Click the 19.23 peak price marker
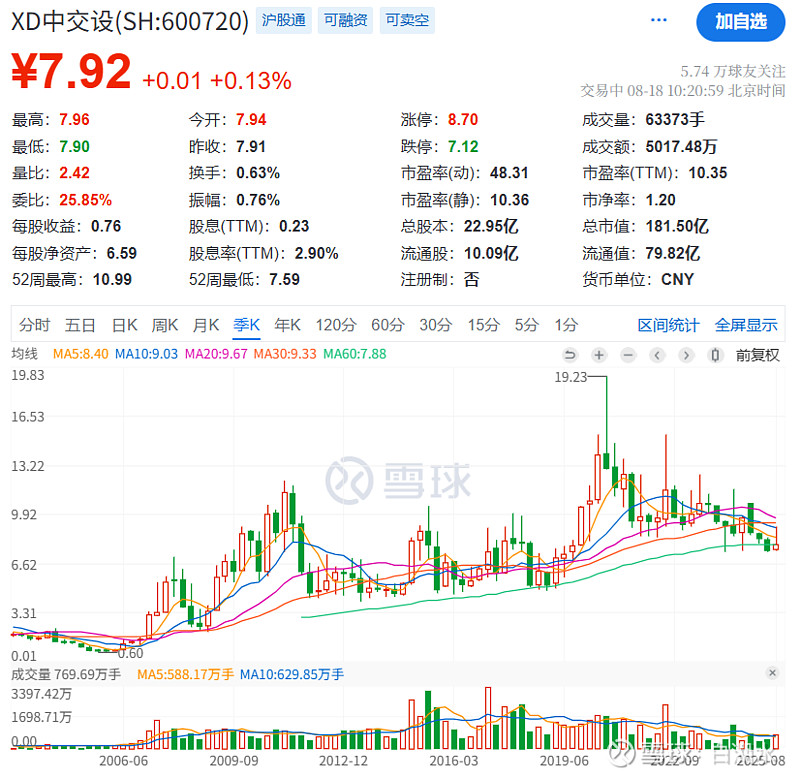 coord(571,377)
